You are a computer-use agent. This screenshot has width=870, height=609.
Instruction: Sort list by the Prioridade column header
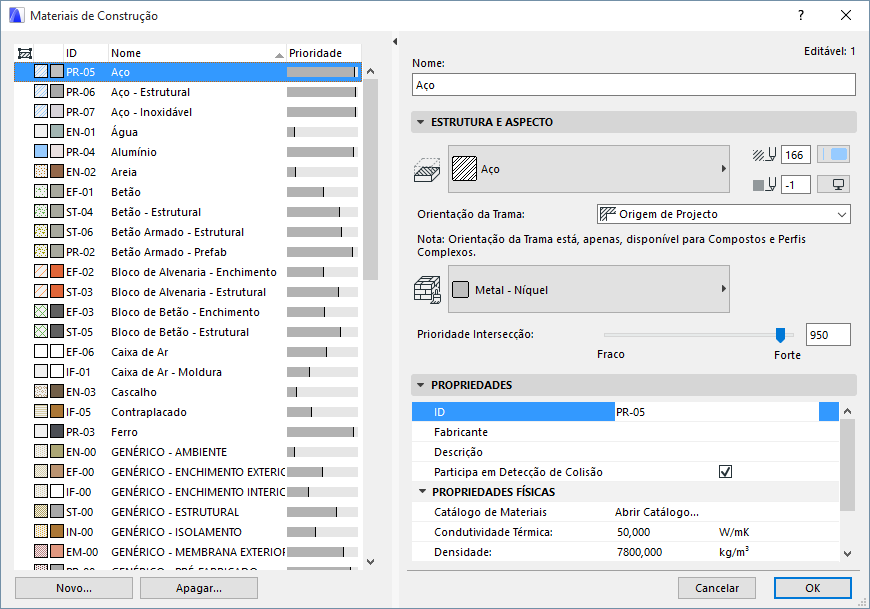click(324, 53)
